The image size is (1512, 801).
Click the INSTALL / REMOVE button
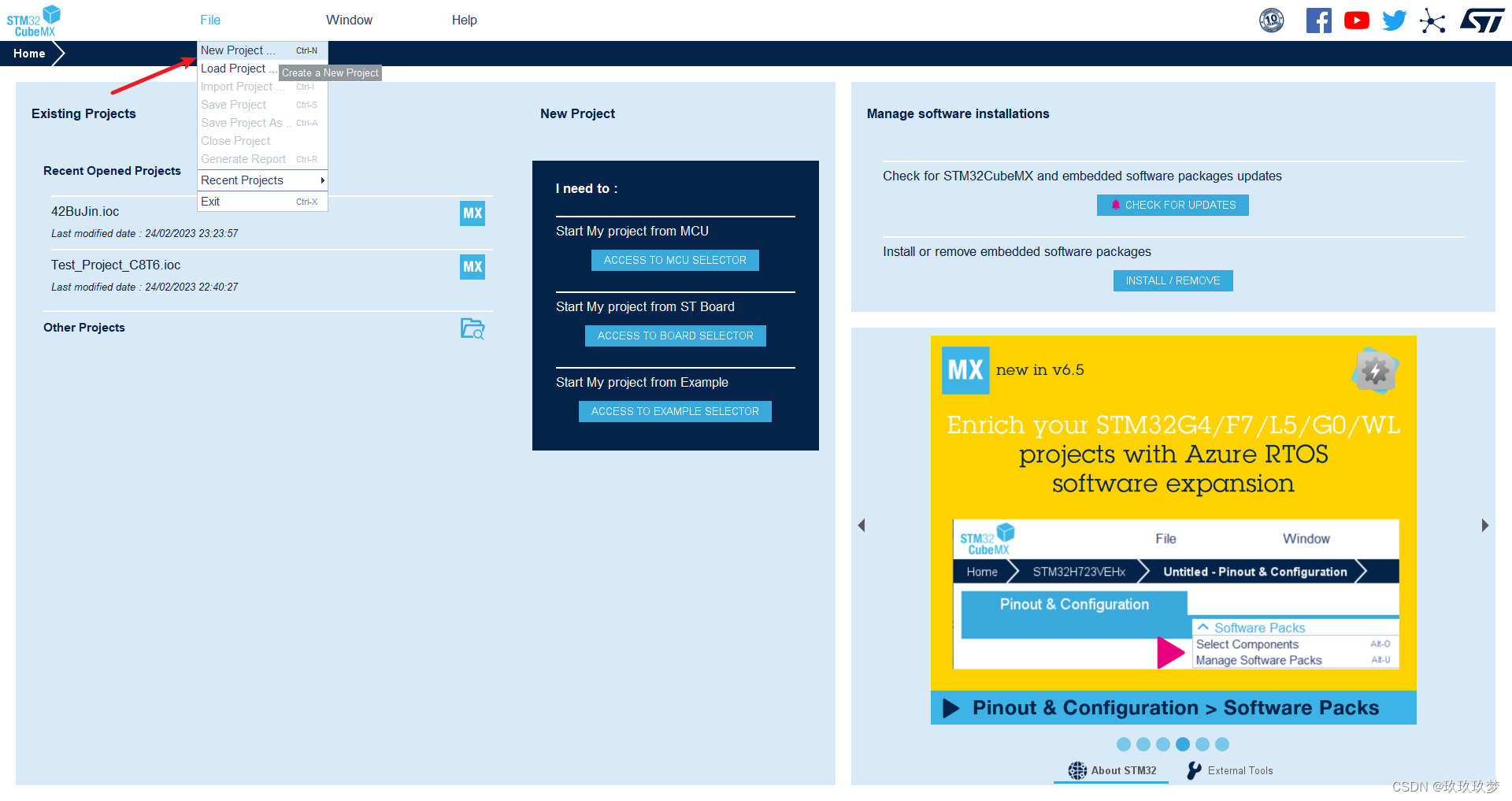pos(1173,280)
